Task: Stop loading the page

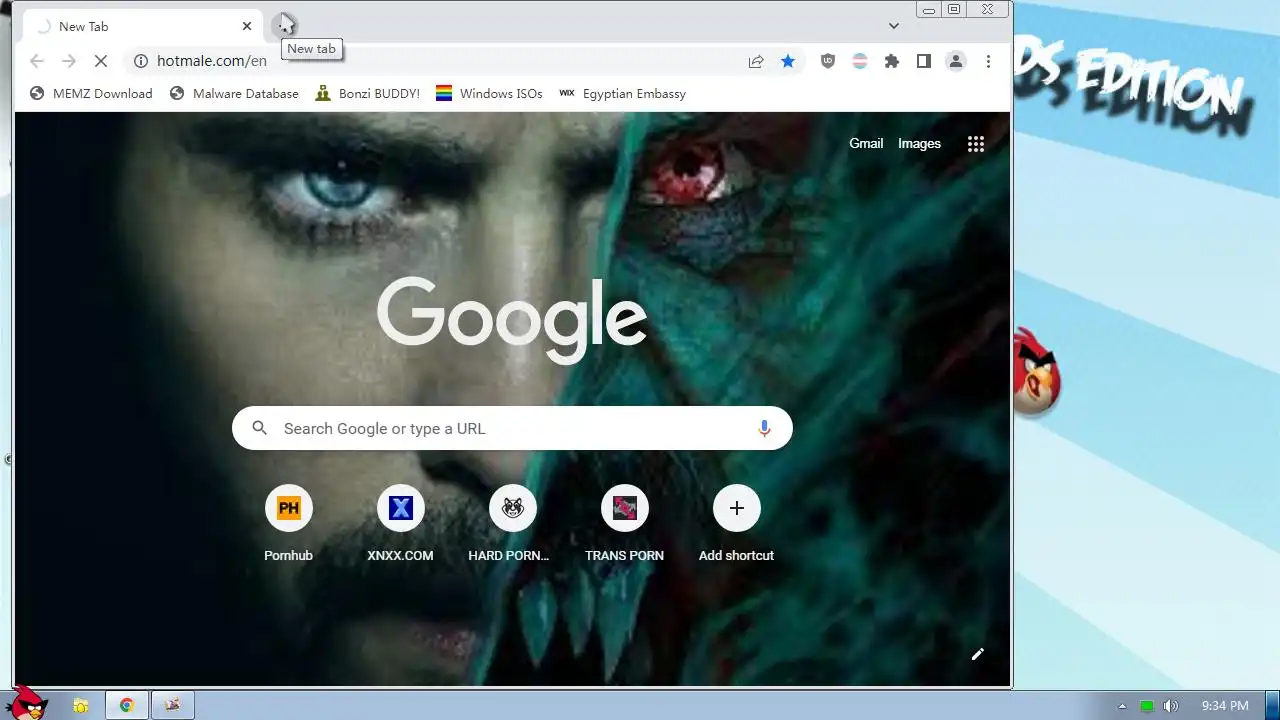Action: (101, 61)
